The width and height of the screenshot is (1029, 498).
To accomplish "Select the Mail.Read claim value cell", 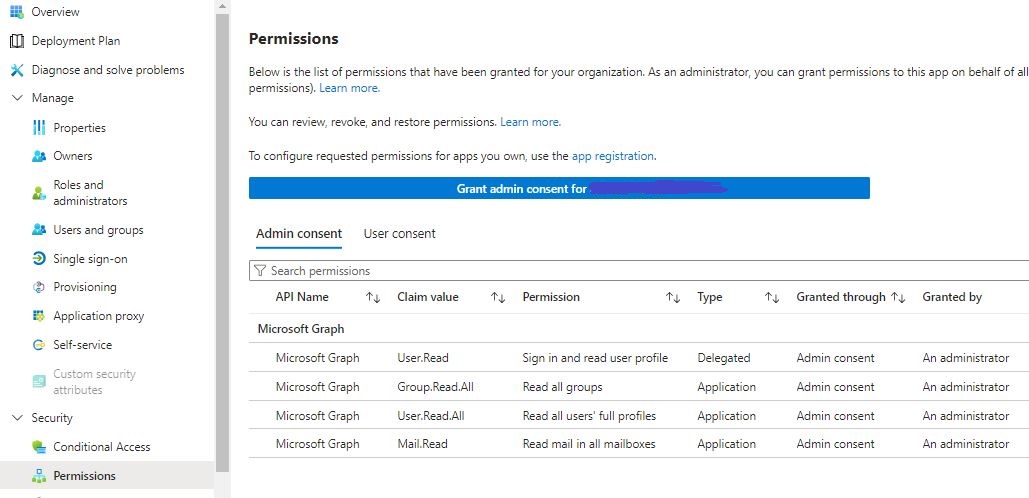I will click(422, 444).
